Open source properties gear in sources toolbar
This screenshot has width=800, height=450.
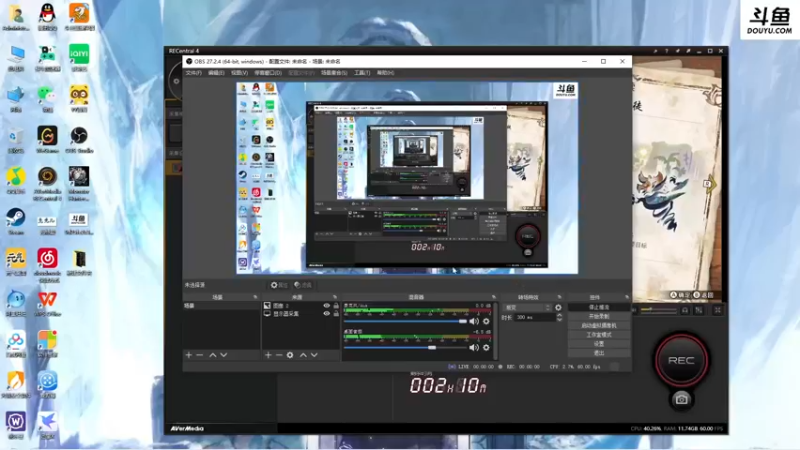coord(290,355)
